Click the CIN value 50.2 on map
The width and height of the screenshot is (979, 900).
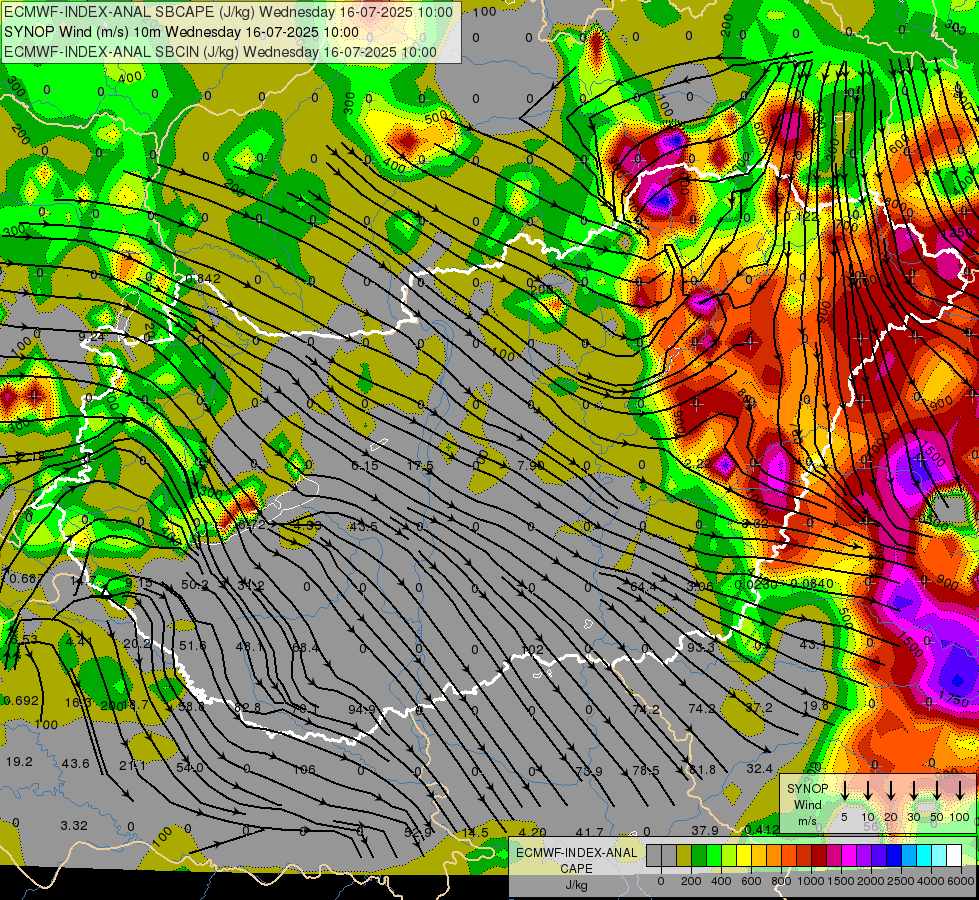coord(195,585)
